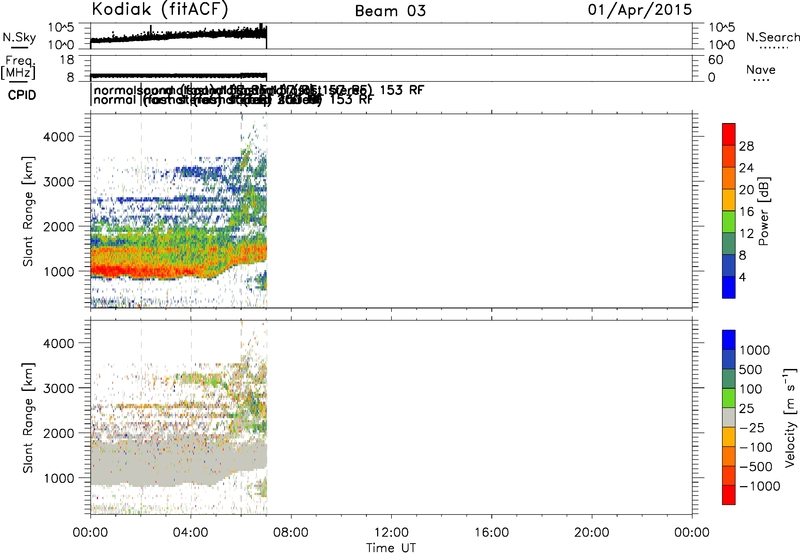Viewport: 800px width, 554px height.
Task: Pick the bright blue bottom Power colorbar segment
Action: (x=729, y=287)
